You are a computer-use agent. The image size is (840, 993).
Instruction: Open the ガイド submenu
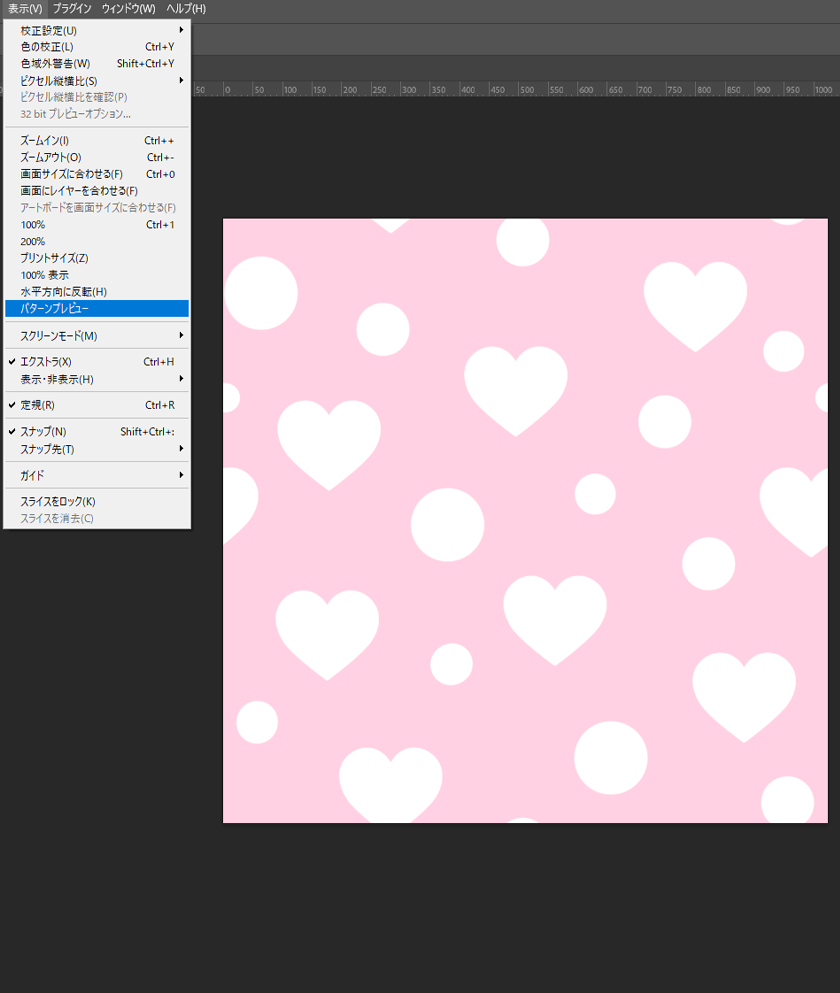(x=33, y=475)
